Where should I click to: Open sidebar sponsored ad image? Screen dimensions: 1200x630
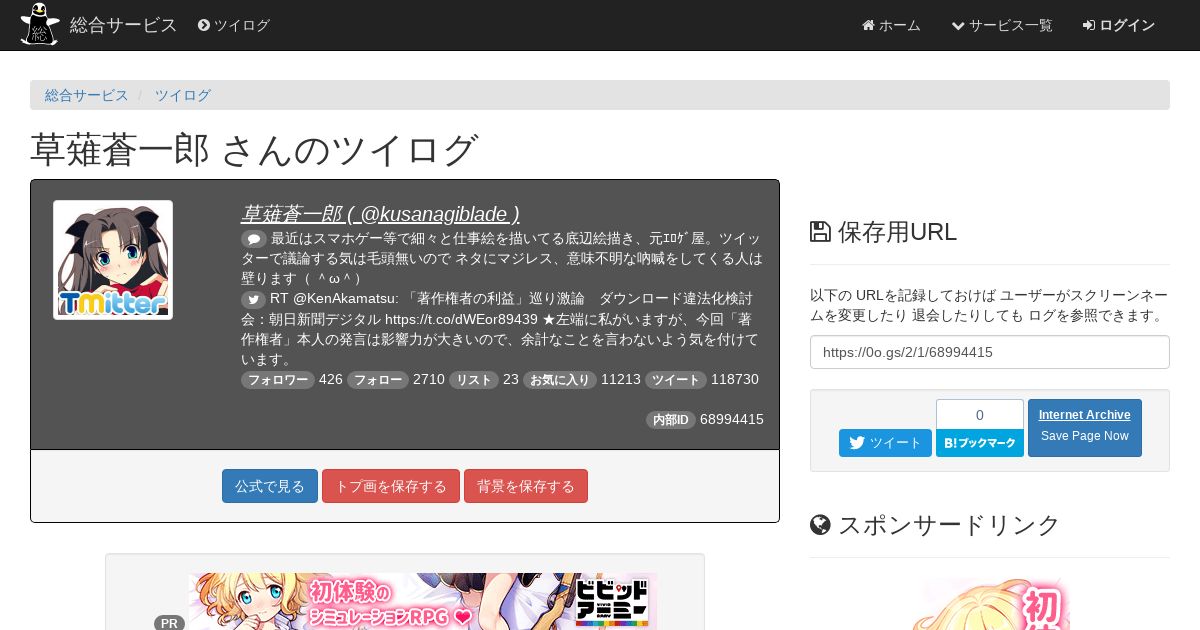[990, 603]
